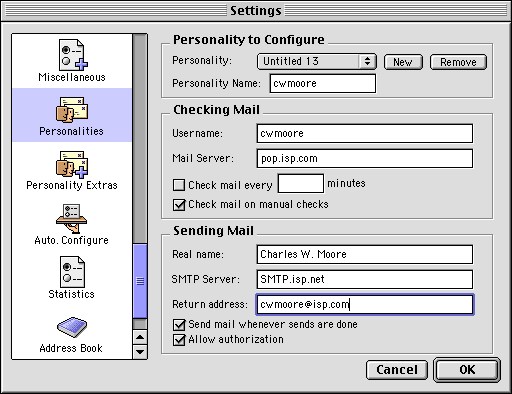Screen dimensions: 512x394
Task: Cancel the Settings dialog
Action: pos(397,370)
